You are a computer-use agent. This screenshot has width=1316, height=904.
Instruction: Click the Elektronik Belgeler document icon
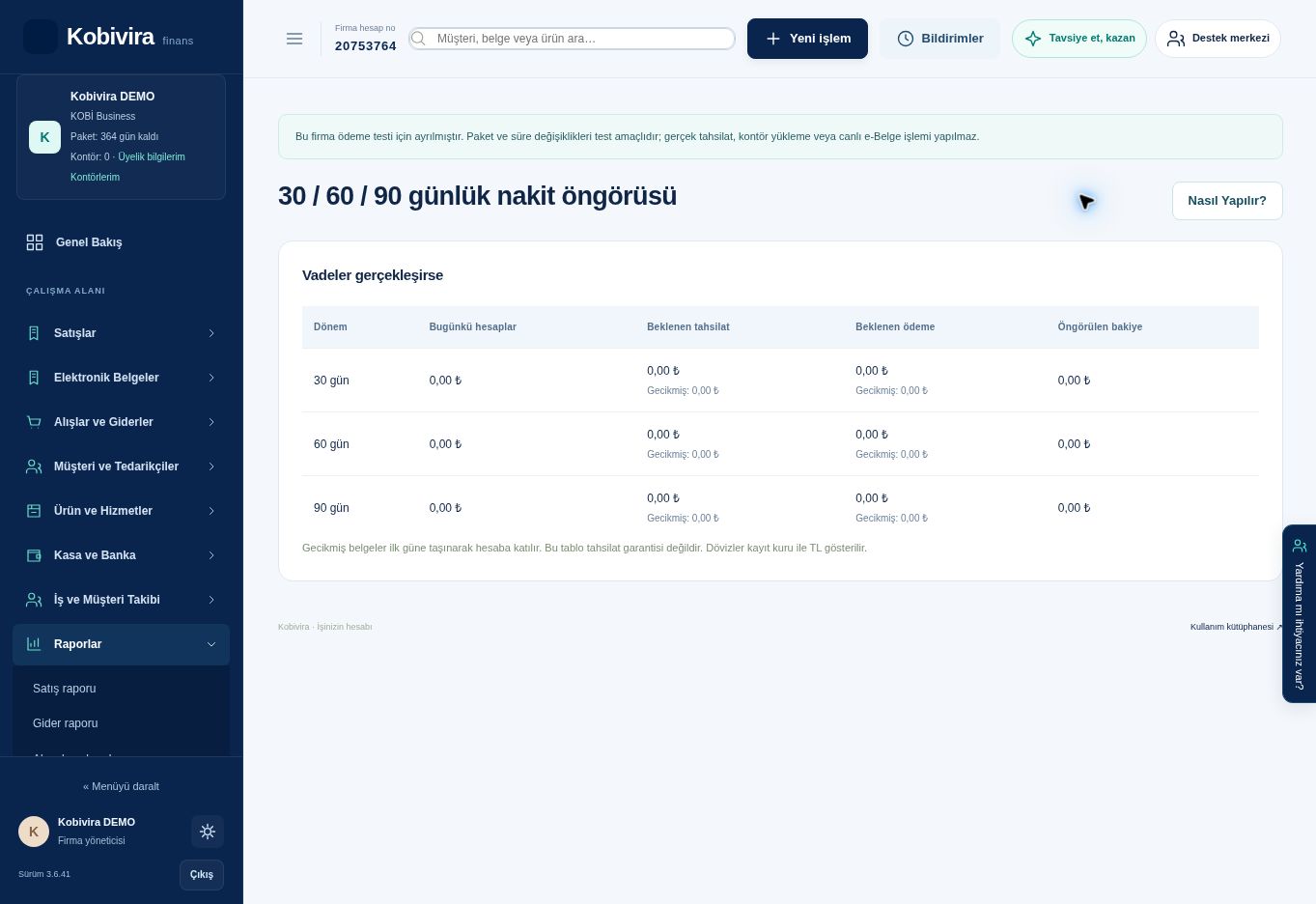pos(34,378)
